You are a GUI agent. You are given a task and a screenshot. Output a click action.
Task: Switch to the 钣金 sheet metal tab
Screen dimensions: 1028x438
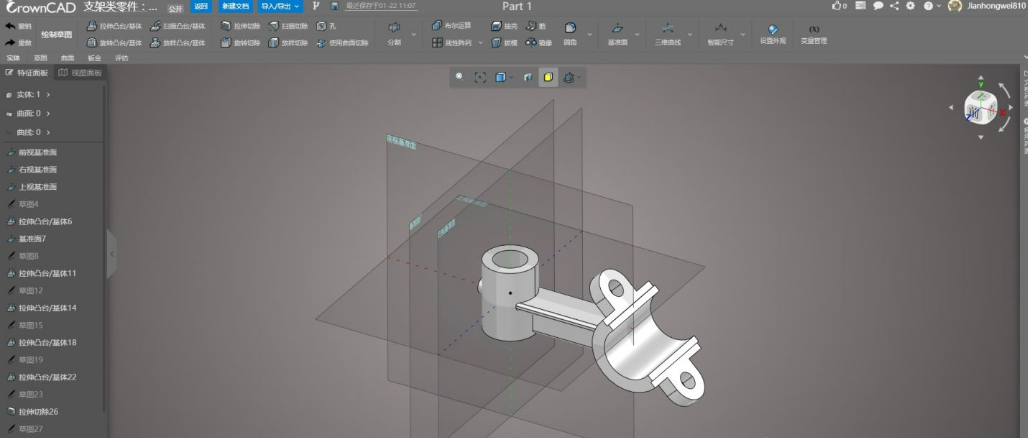[94, 58]
